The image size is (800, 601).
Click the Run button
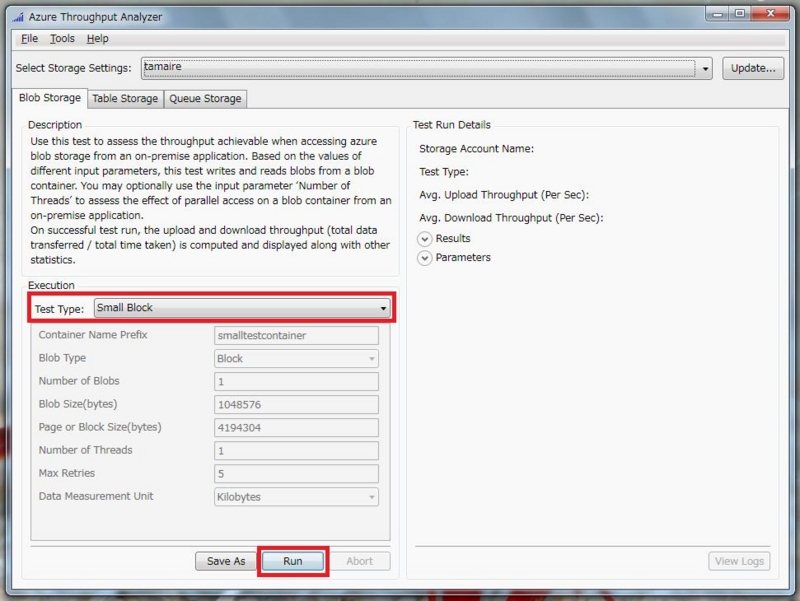tap(293, 561)
